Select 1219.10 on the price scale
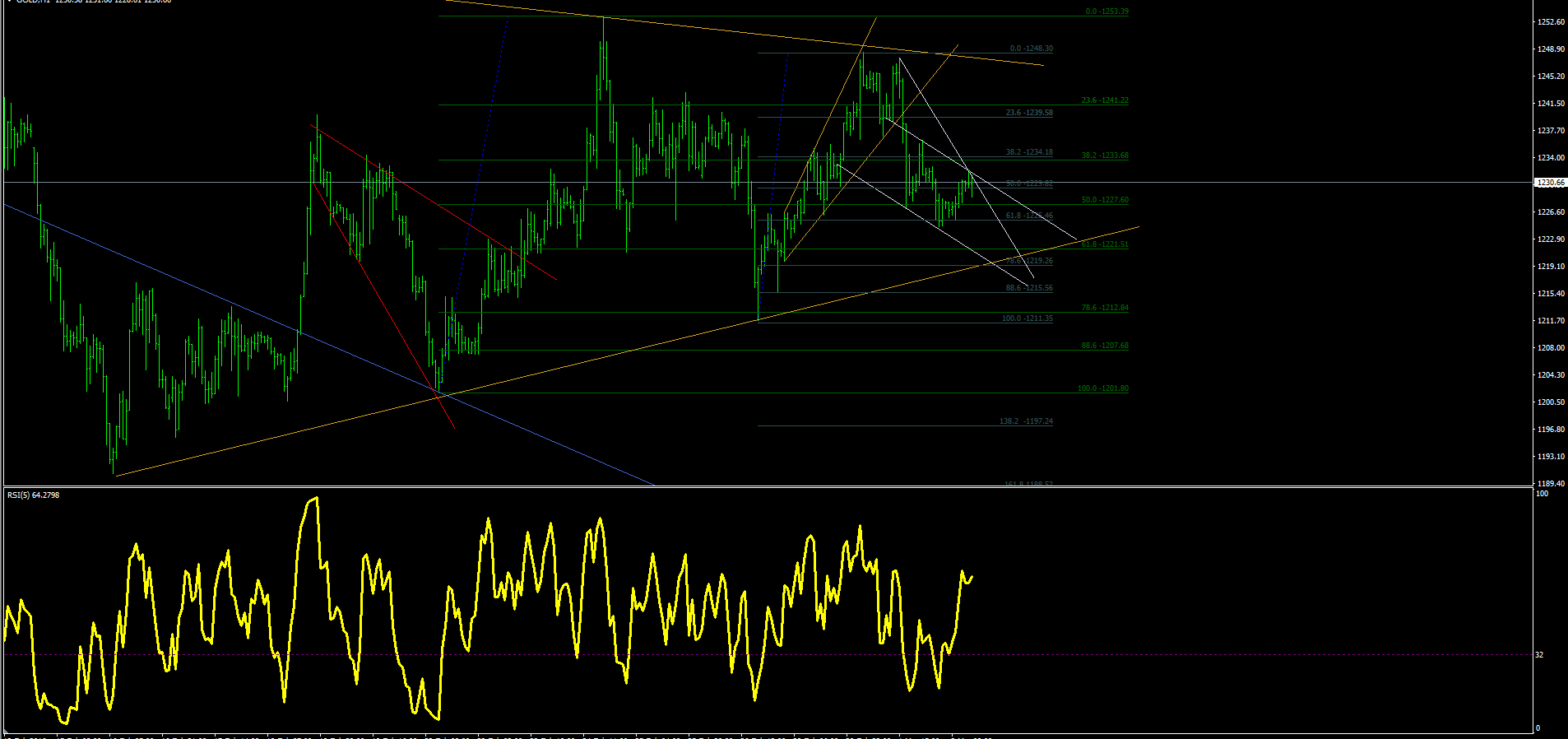This screenshot has width=1568, height=739. point(1551,267)
